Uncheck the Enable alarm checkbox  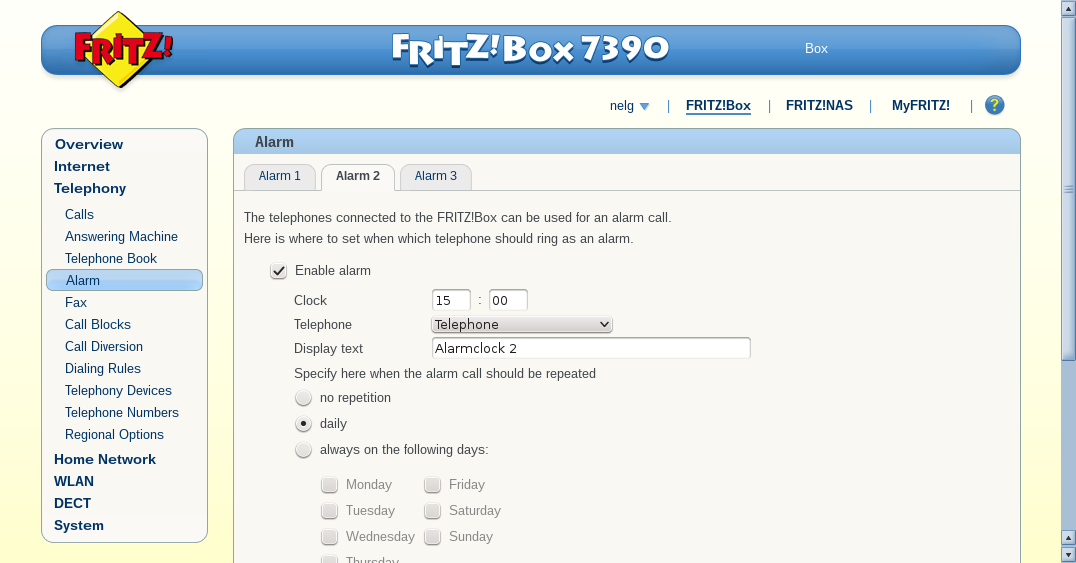pos(278,271)
